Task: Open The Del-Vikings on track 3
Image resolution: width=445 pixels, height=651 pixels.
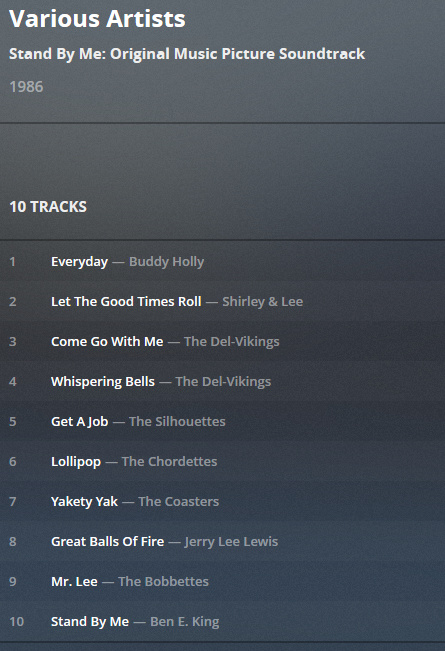Action: [232, 341]
